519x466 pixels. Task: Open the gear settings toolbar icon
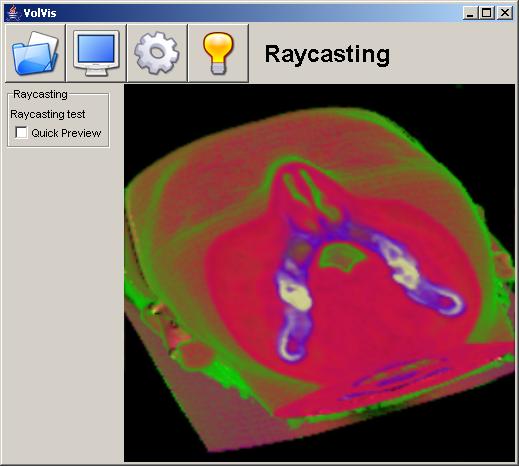(157, 53)
